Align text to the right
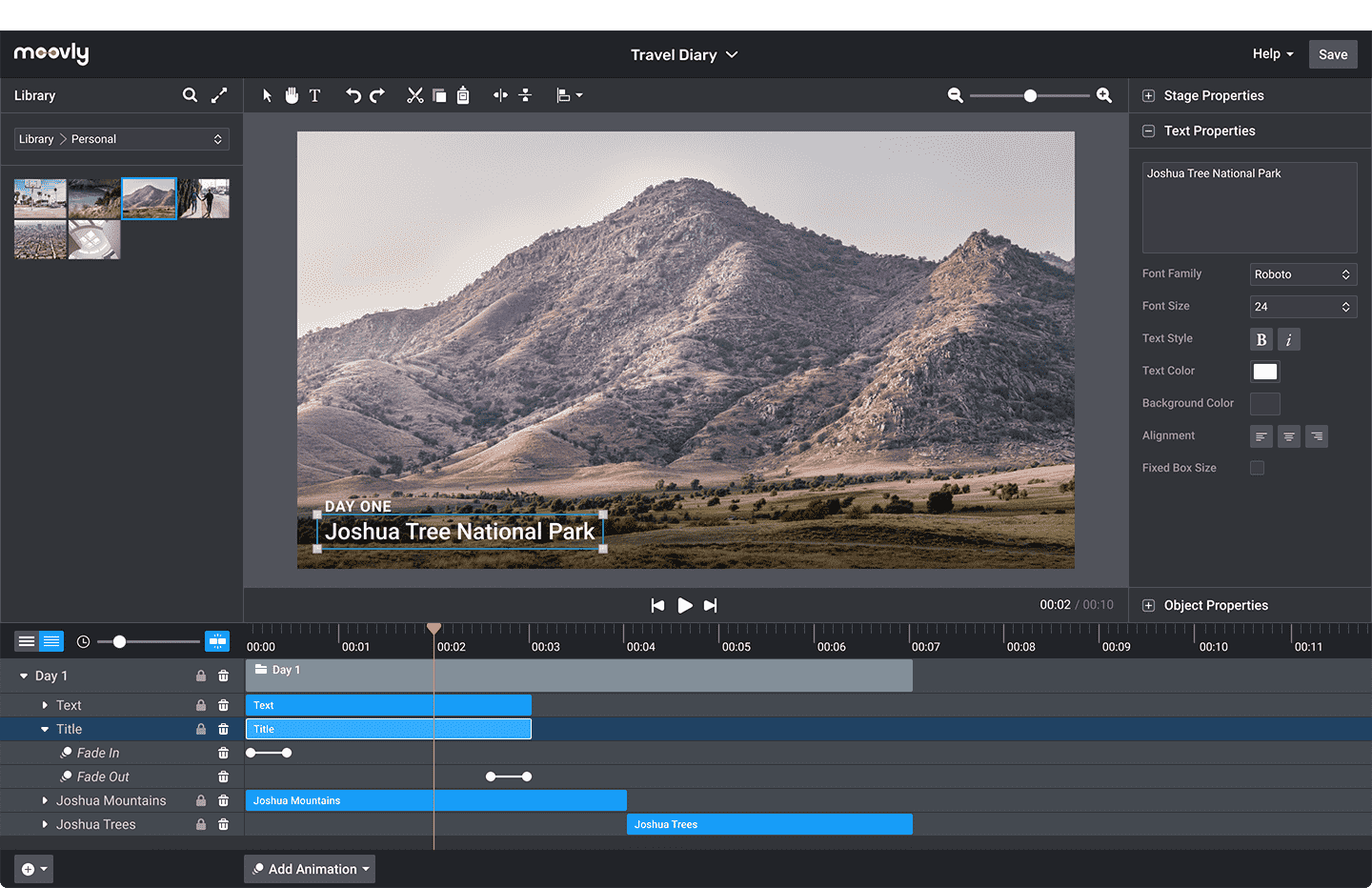Screen dimensions: 1372x888 [1317, 436]
